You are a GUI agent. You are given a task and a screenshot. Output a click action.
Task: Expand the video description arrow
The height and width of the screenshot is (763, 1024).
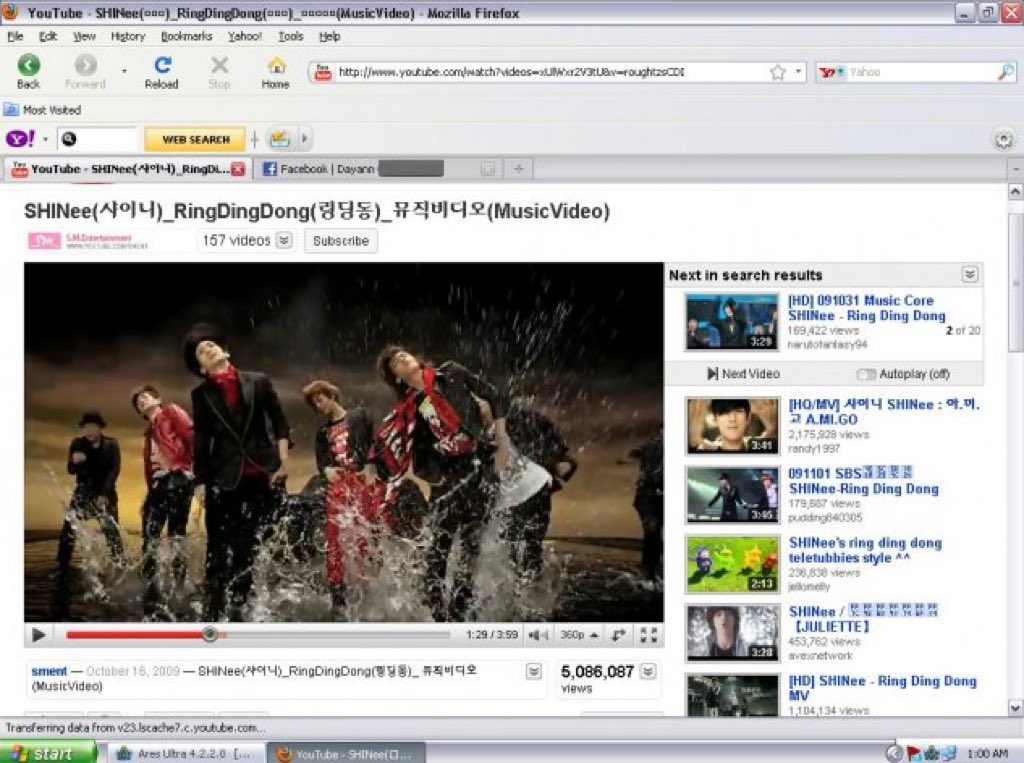534,672
